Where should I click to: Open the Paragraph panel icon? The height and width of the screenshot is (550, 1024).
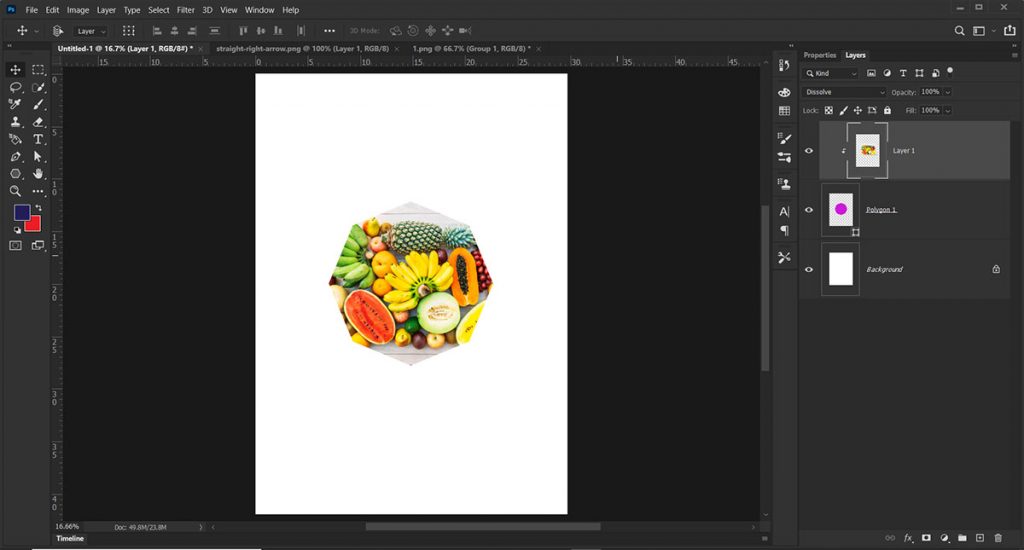click(784, 231)
